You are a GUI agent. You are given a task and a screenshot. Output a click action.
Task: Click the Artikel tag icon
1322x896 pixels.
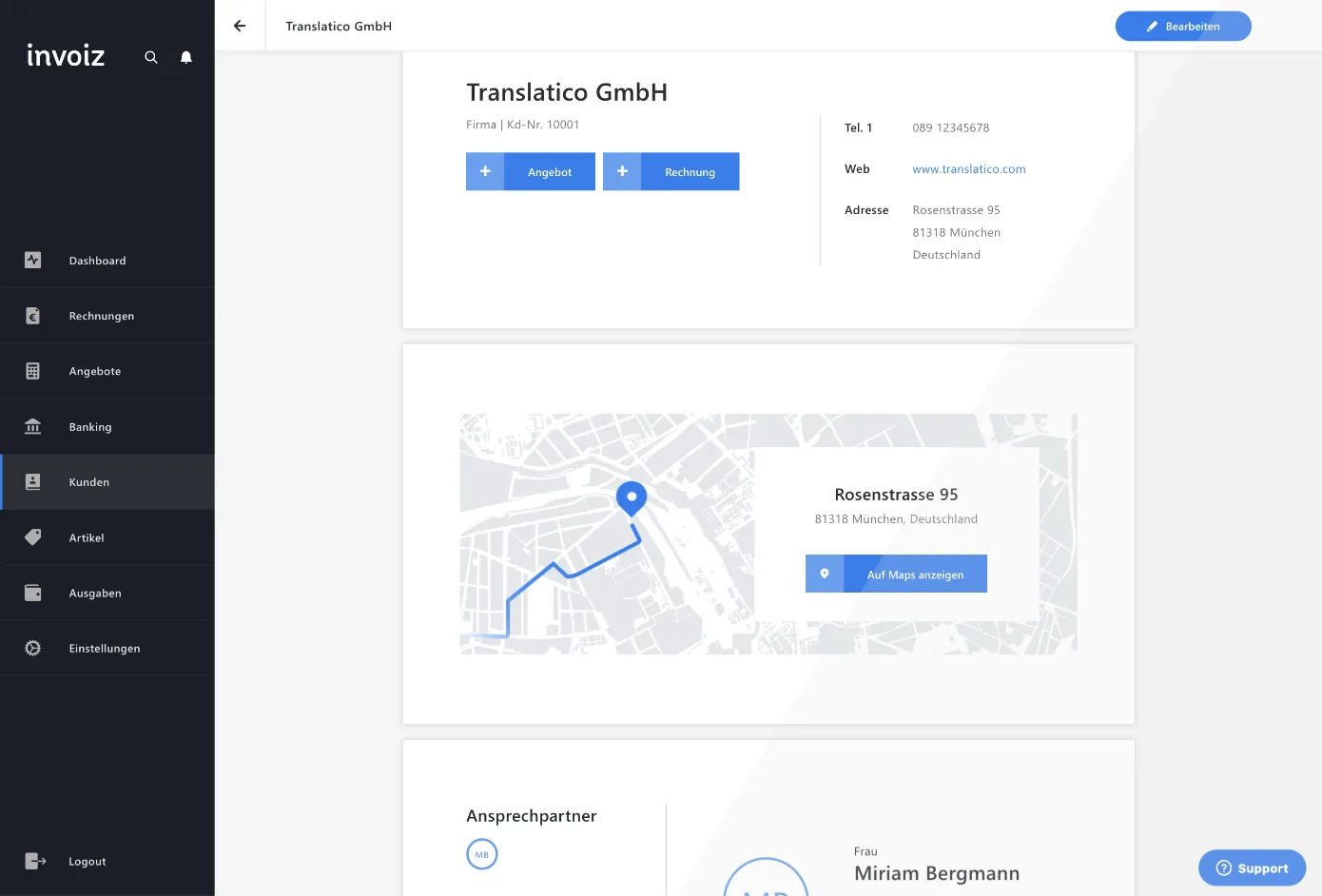(33, 536)
